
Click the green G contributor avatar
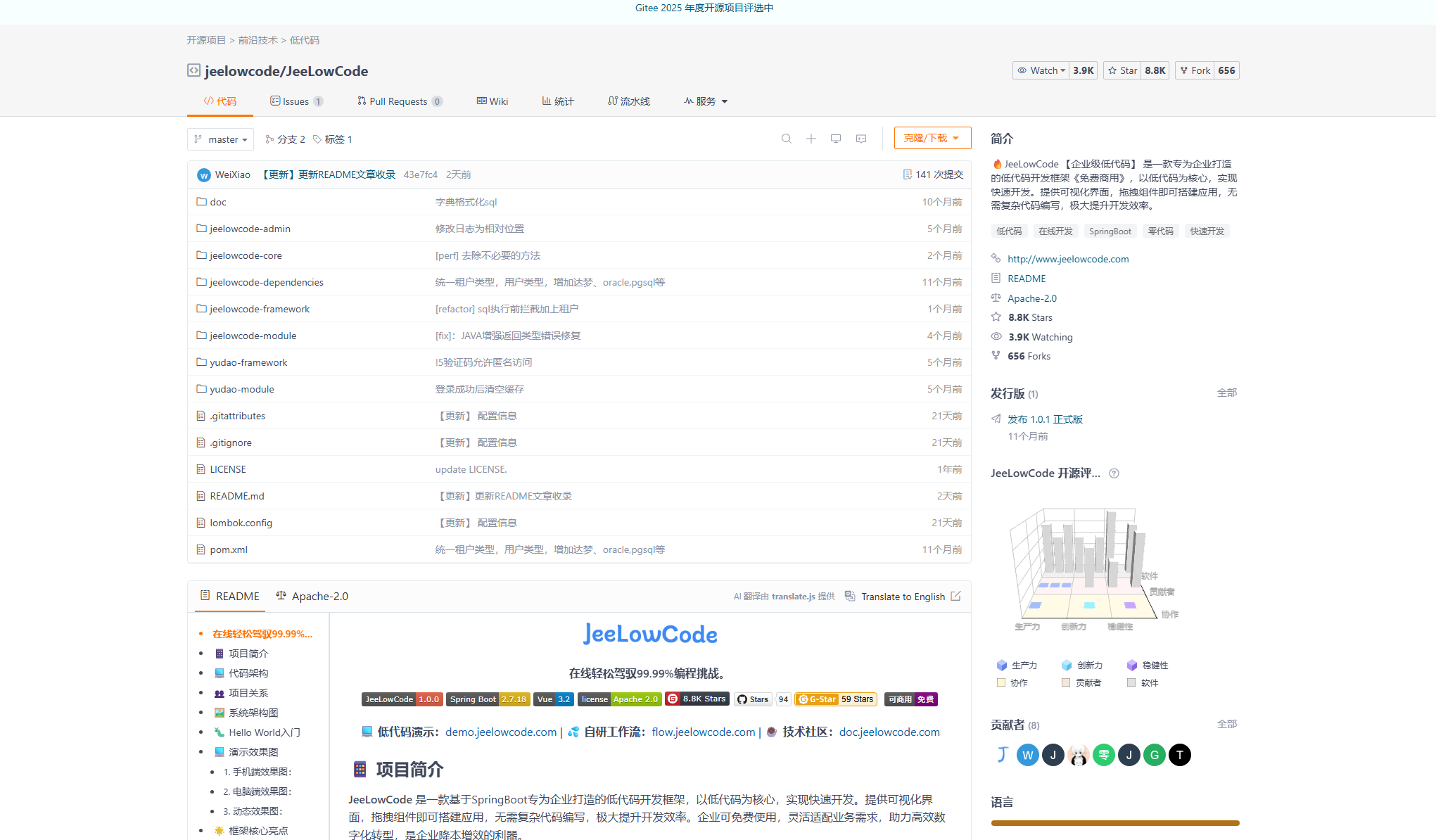point(1154,755)
